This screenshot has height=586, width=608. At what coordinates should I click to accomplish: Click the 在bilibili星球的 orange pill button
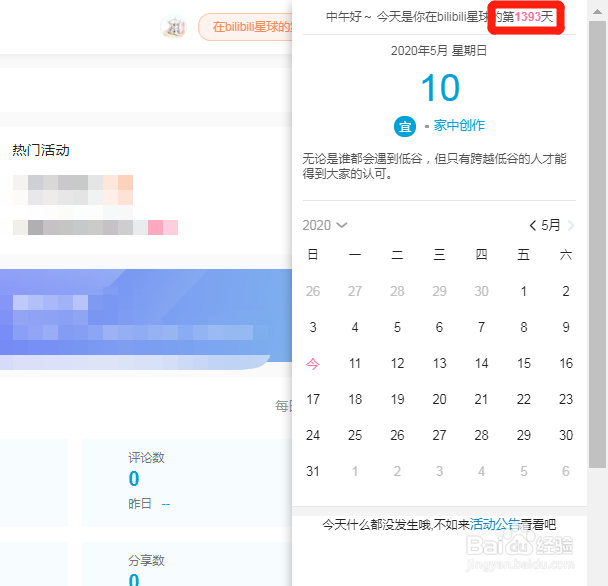[245, 27]
